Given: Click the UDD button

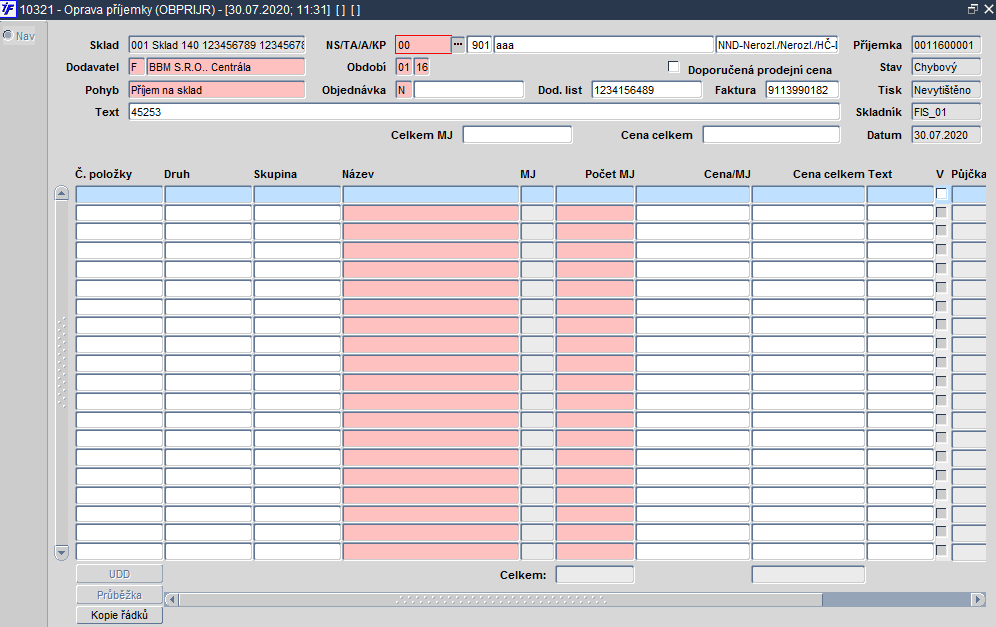Looking at the screenshot, I should click(119, 574).
